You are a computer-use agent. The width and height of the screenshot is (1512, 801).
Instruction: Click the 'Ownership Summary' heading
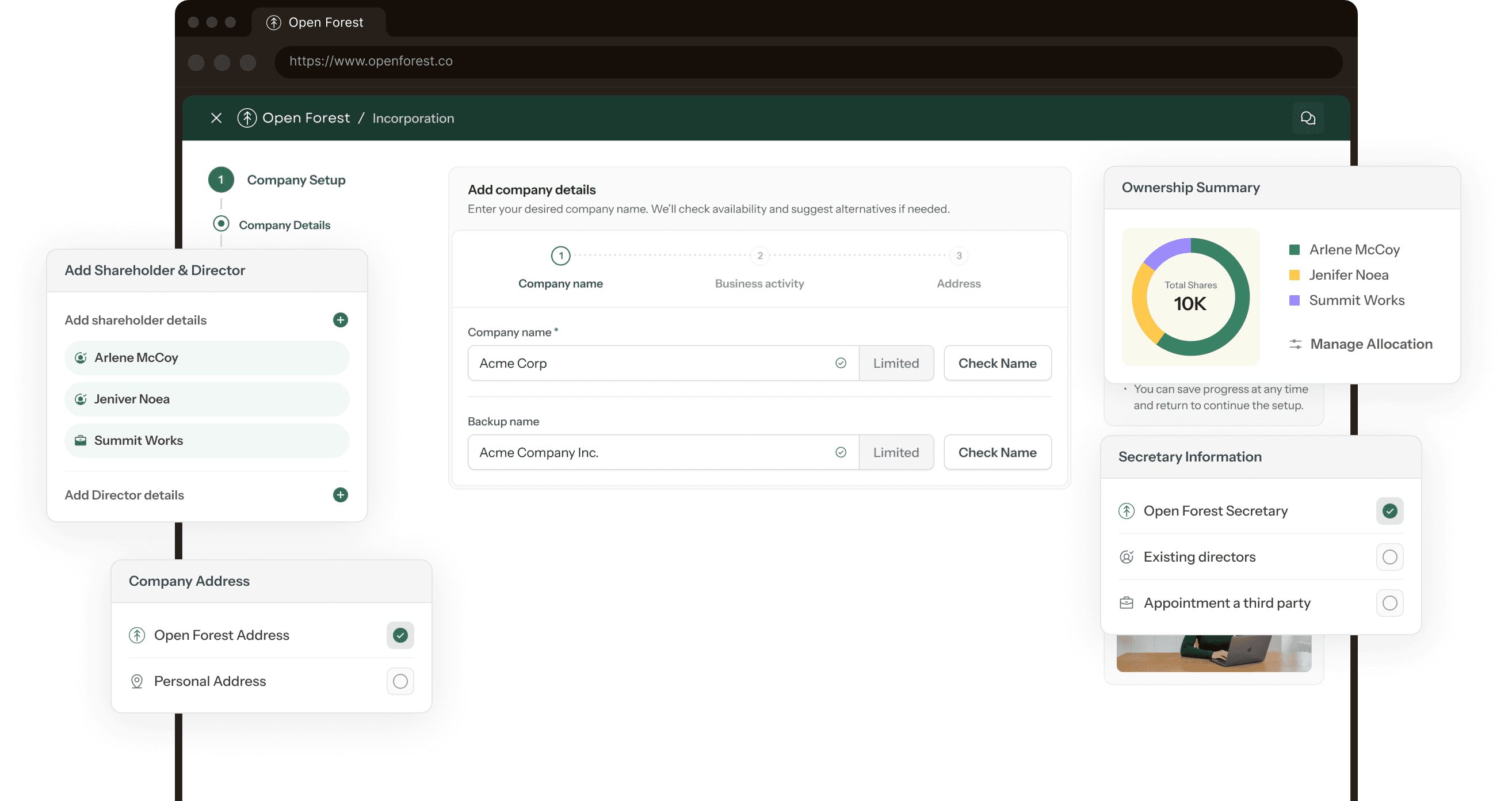click(x=1190, y=188)
